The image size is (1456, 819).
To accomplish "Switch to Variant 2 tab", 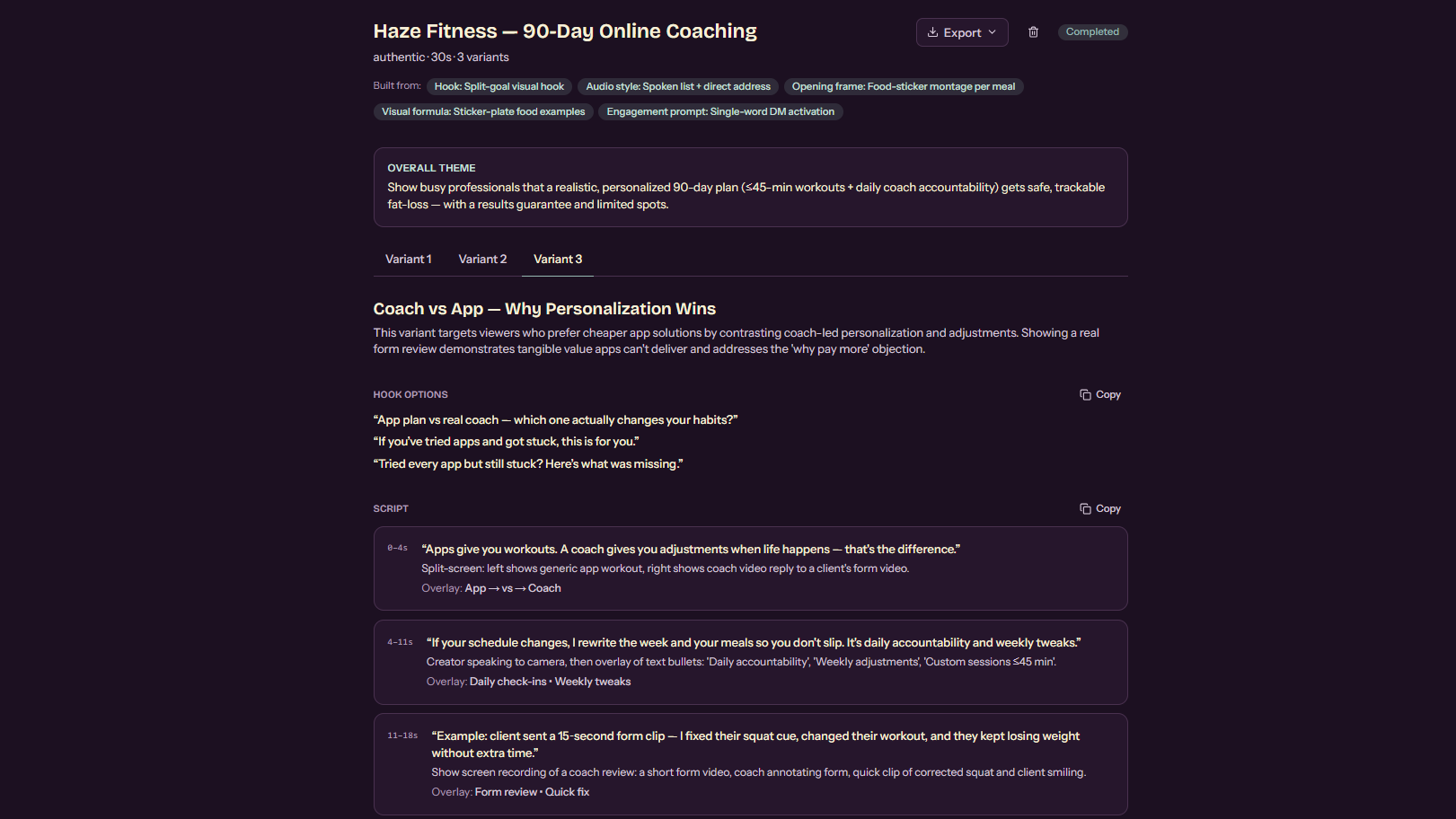I will tap(482, 260).
